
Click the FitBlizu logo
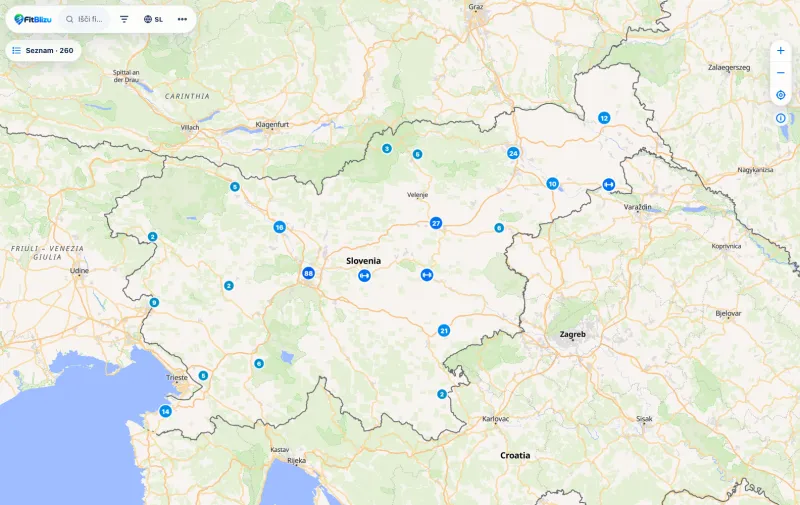(33, 19)
